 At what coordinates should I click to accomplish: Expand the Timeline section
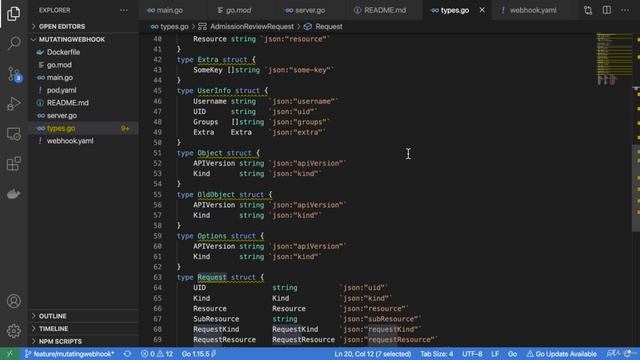(83, 329)
